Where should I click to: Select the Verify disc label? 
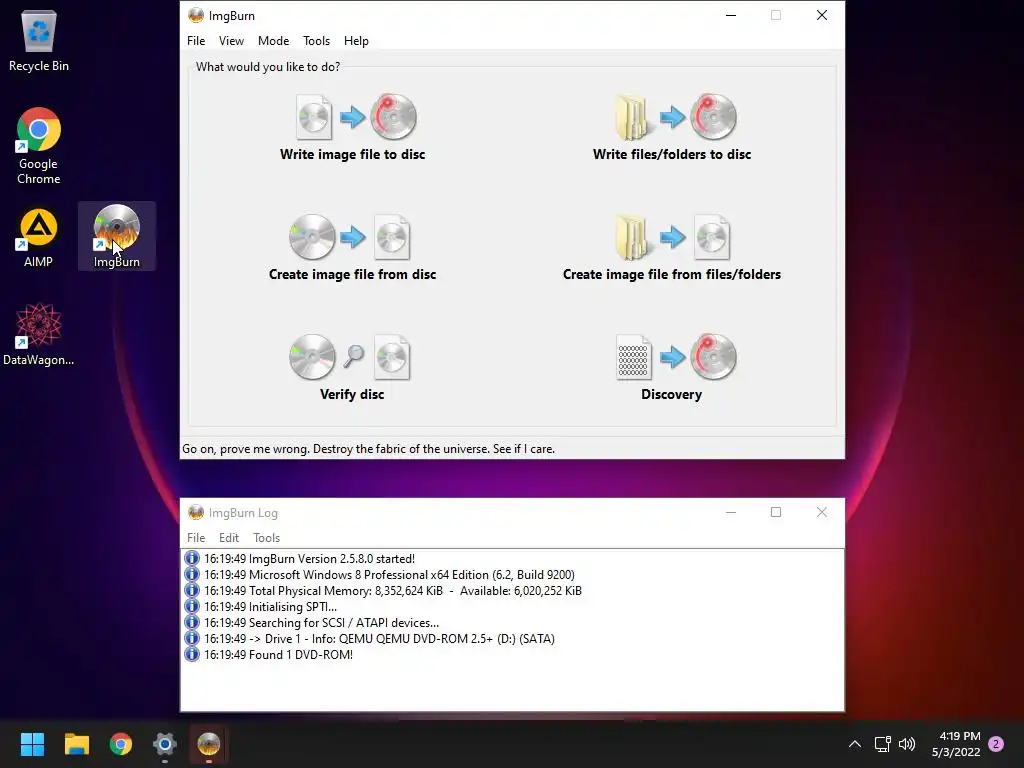coord(352,394)
